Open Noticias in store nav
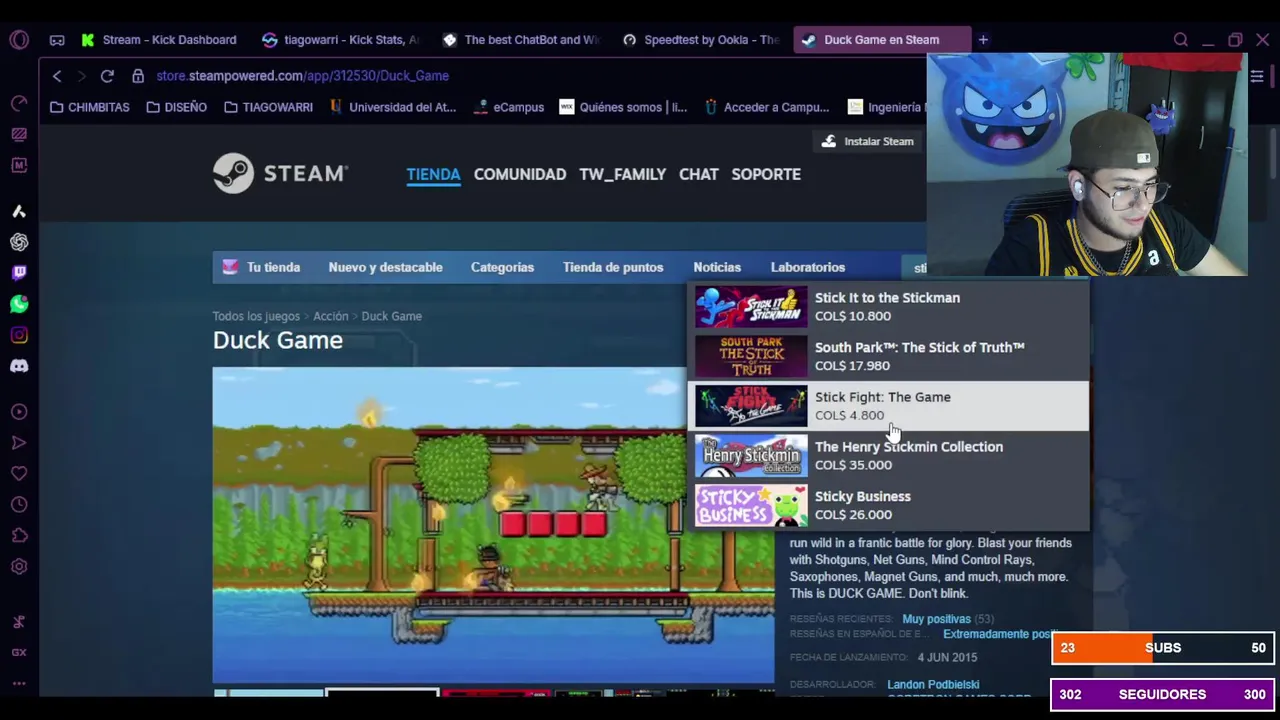The width and height of the screenshot is (1280, 720). click(717, 267)
